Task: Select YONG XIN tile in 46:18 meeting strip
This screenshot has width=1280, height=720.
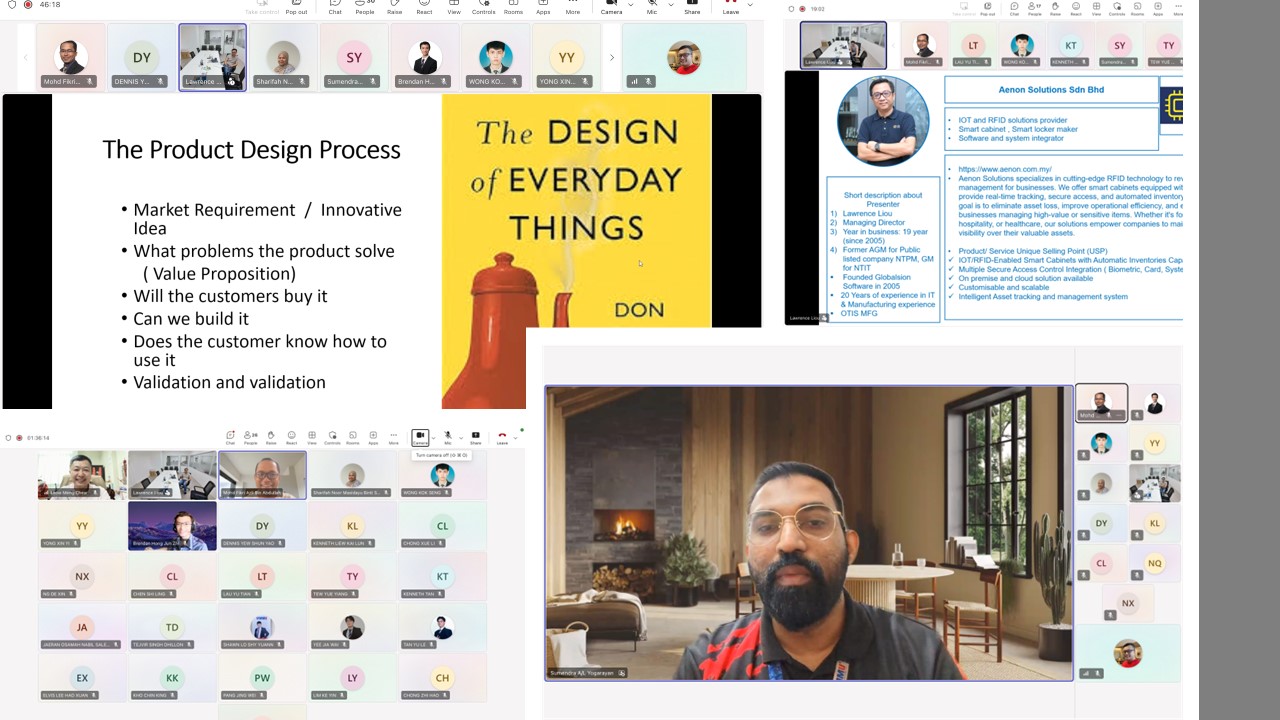Action: 567,57
